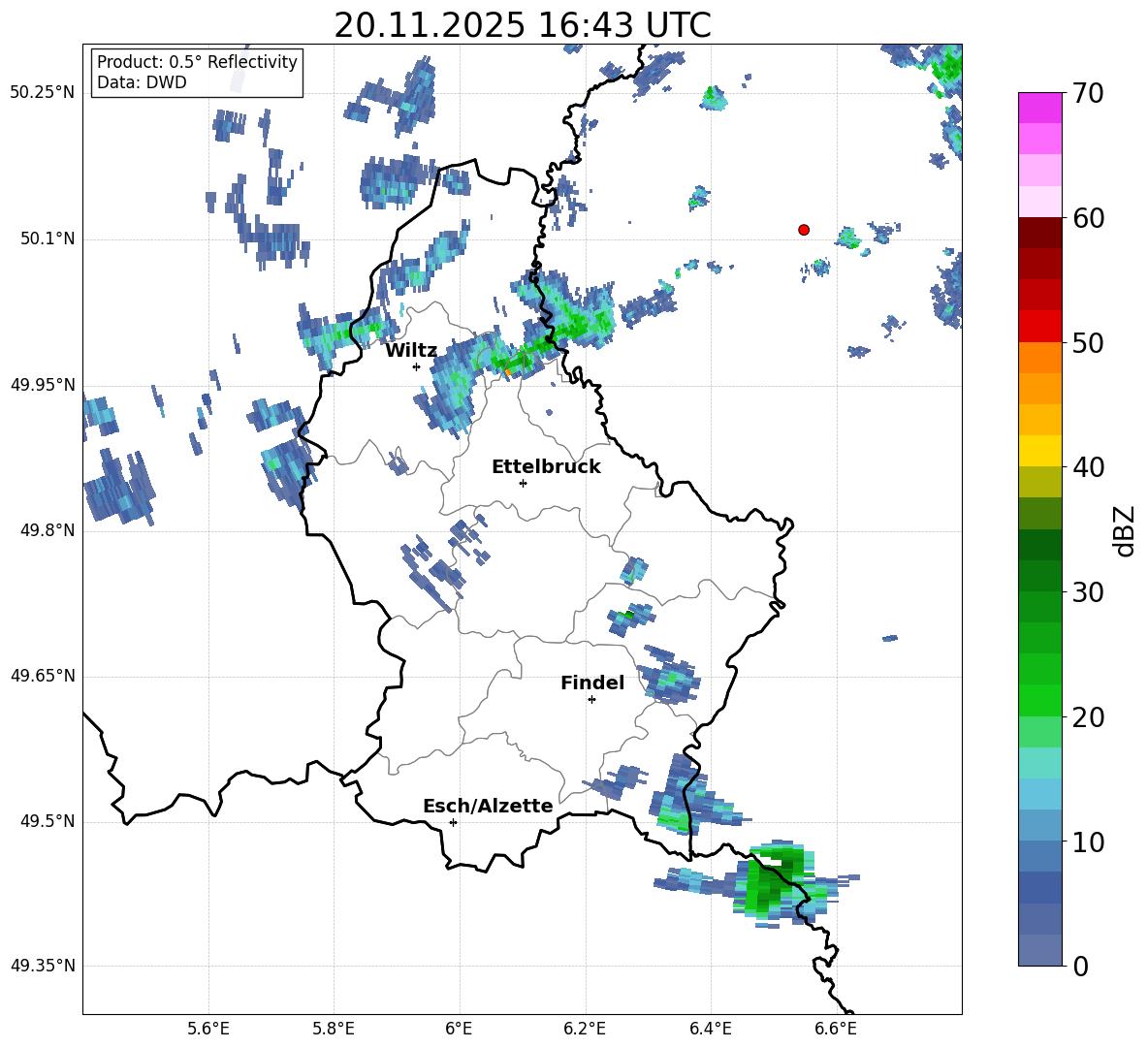Screen dimensions: 1148x1048
Task: Pick the orange segment at 50 dBZ
Action: [1040, 358]
